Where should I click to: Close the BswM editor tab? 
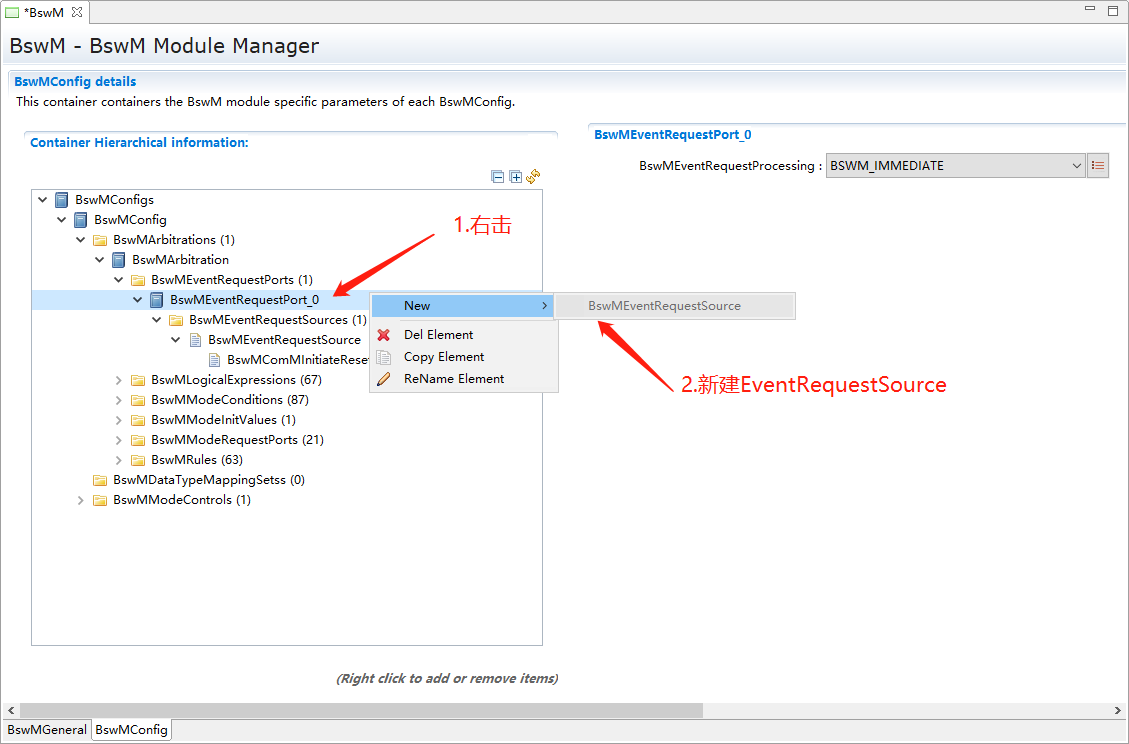(77, 12)
